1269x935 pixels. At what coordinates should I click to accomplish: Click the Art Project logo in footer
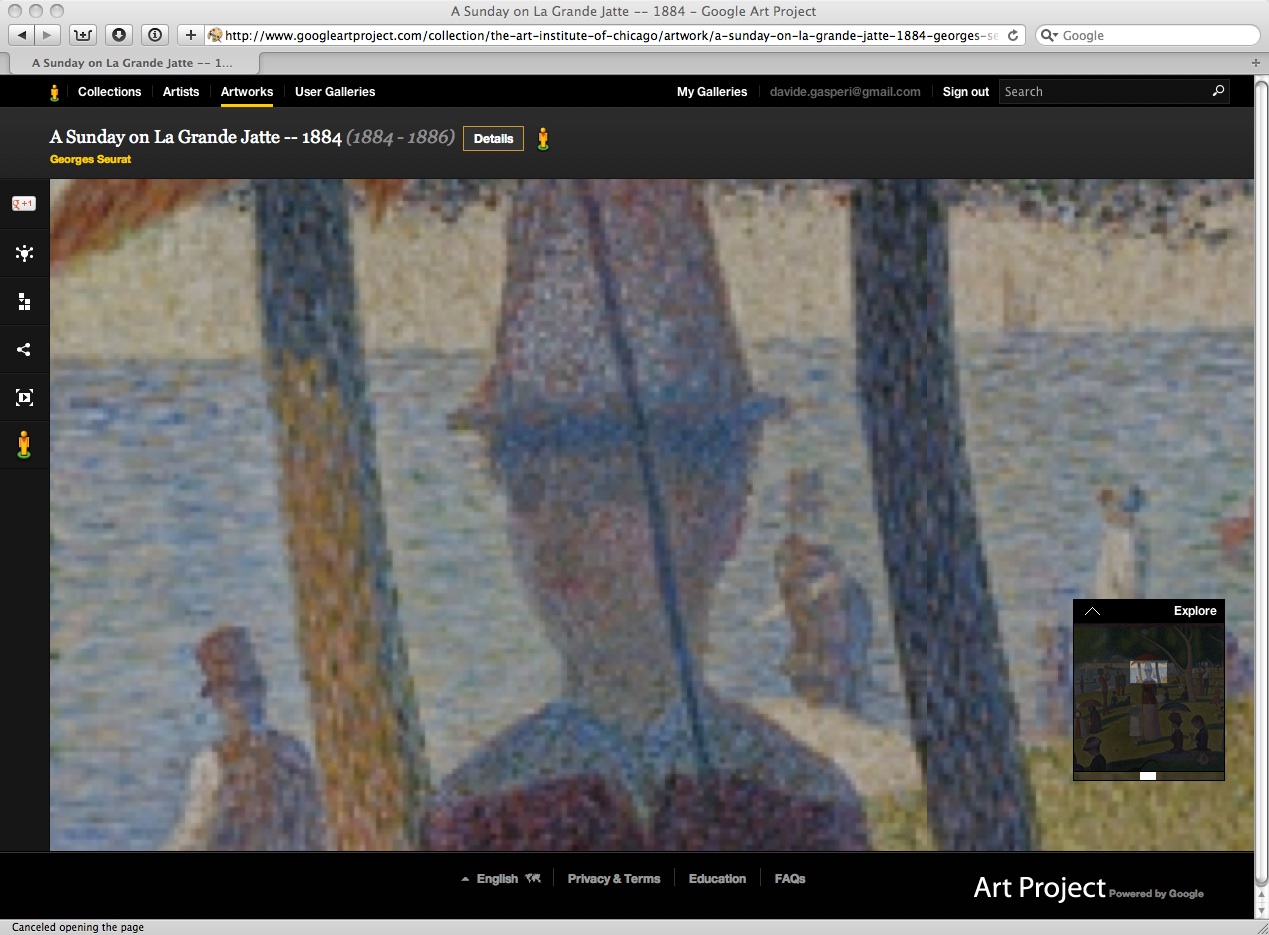tap(1039, 887)
